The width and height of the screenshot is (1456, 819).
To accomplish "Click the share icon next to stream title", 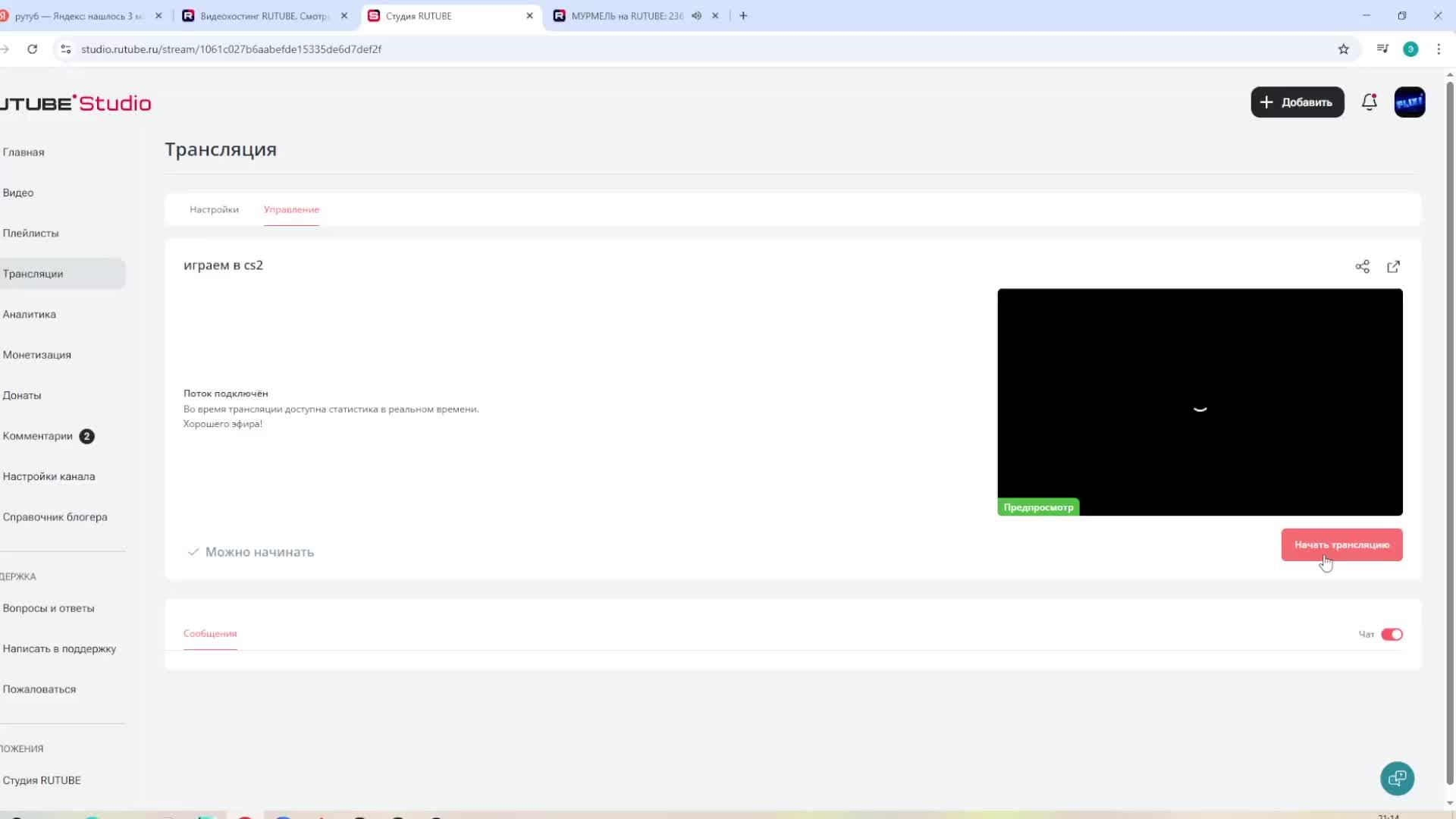I will tap(1362, 266).
